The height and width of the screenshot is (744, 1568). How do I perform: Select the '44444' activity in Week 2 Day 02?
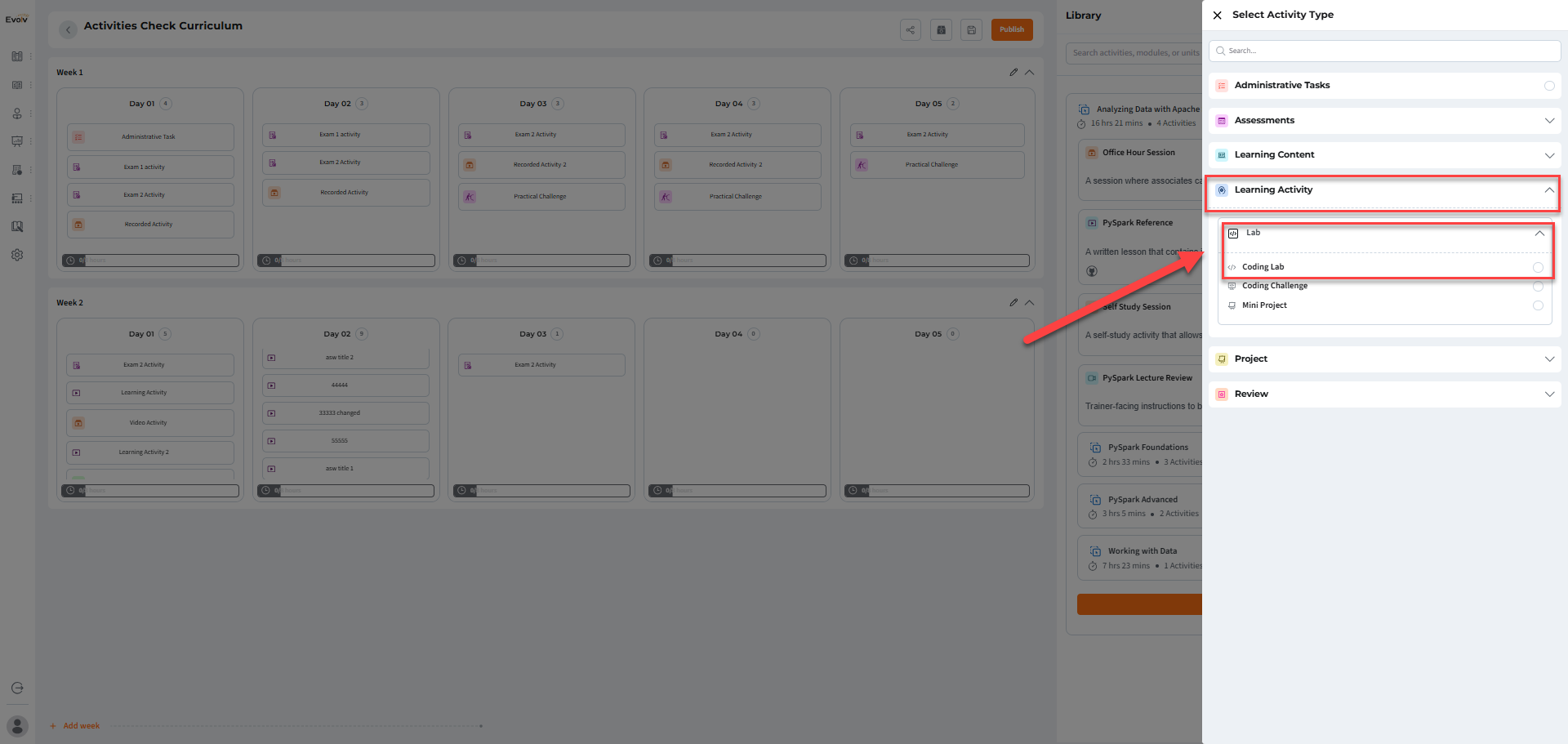pos(346,385)
